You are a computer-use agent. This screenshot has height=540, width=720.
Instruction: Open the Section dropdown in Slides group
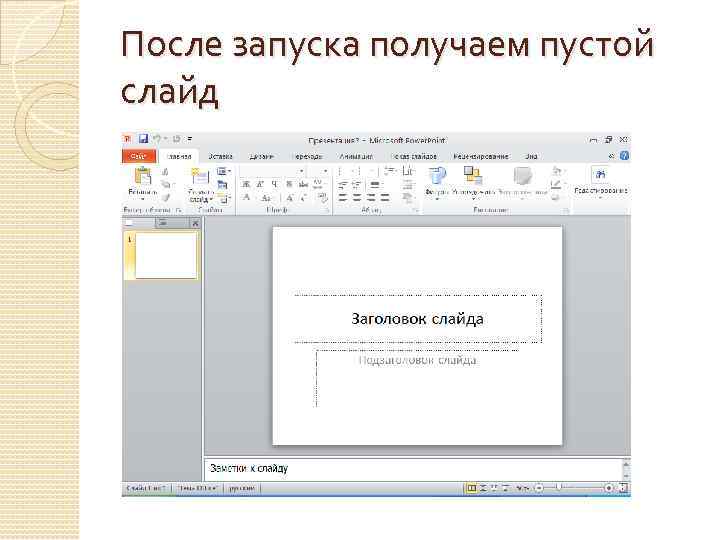pyautogui.click(x=224, y=198)
